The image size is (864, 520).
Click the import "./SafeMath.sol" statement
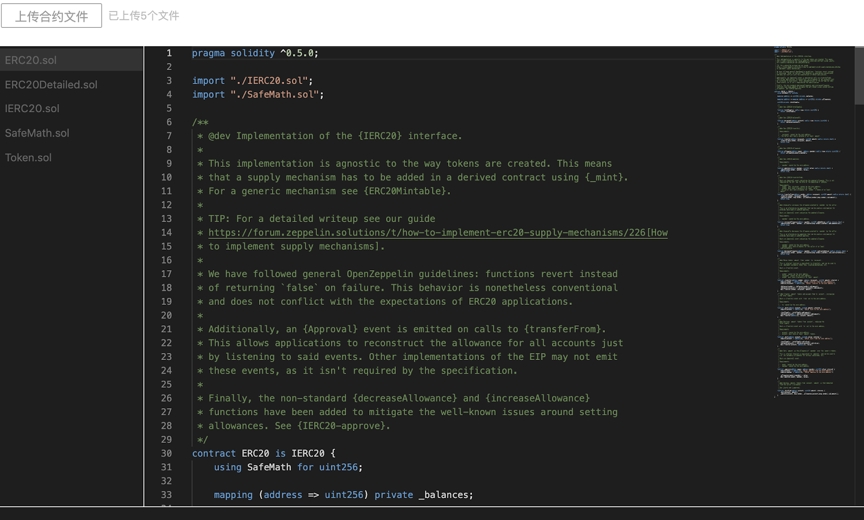coord(258,95)
